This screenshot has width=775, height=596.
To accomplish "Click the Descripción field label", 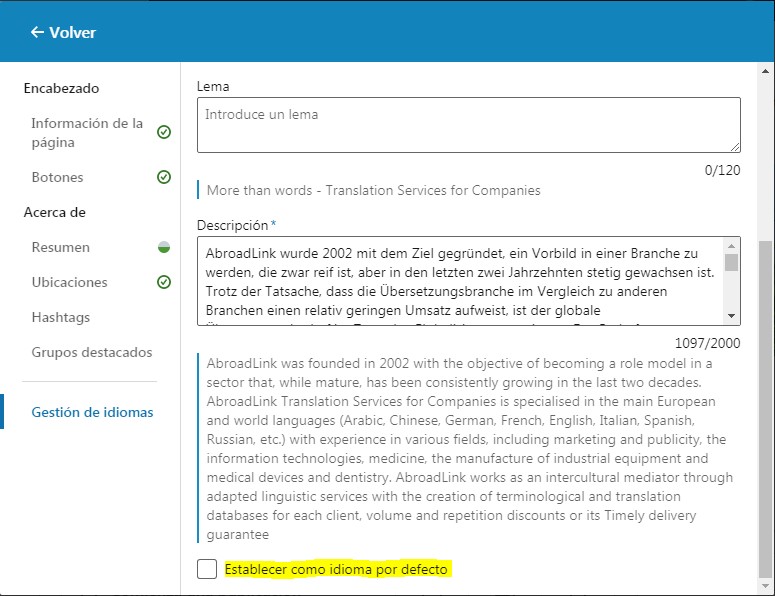I will [232, 225].
